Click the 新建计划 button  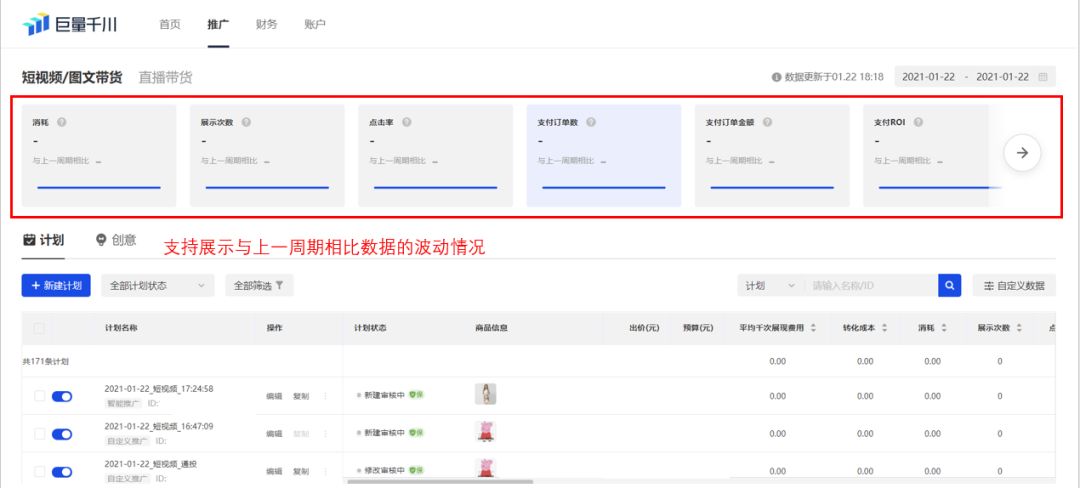(x=56, y=286)
